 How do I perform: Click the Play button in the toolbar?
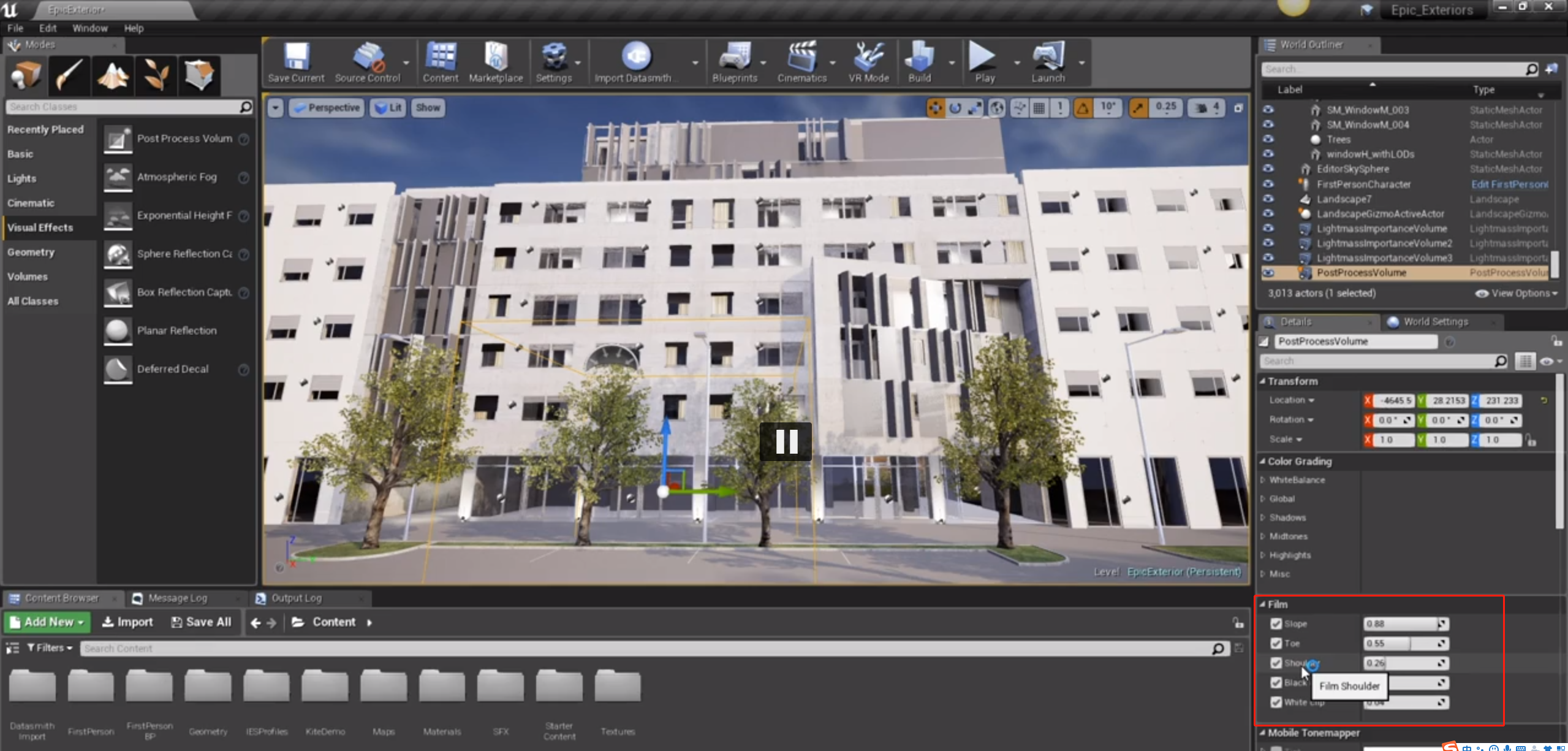coord(983,62)
